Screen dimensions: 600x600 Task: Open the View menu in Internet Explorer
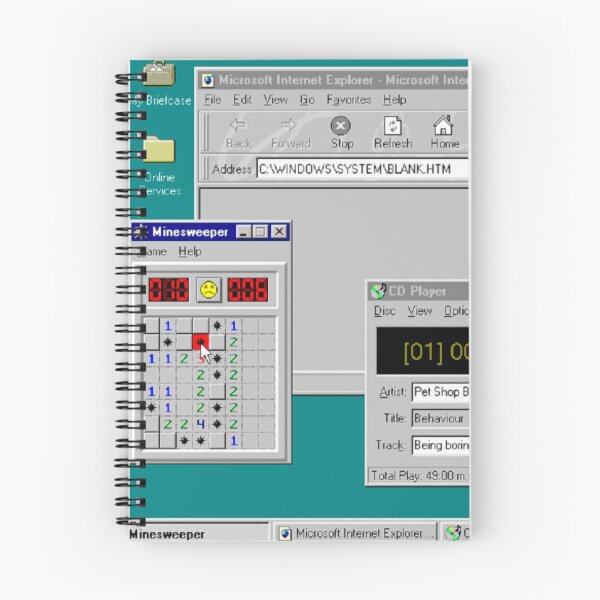275,100
